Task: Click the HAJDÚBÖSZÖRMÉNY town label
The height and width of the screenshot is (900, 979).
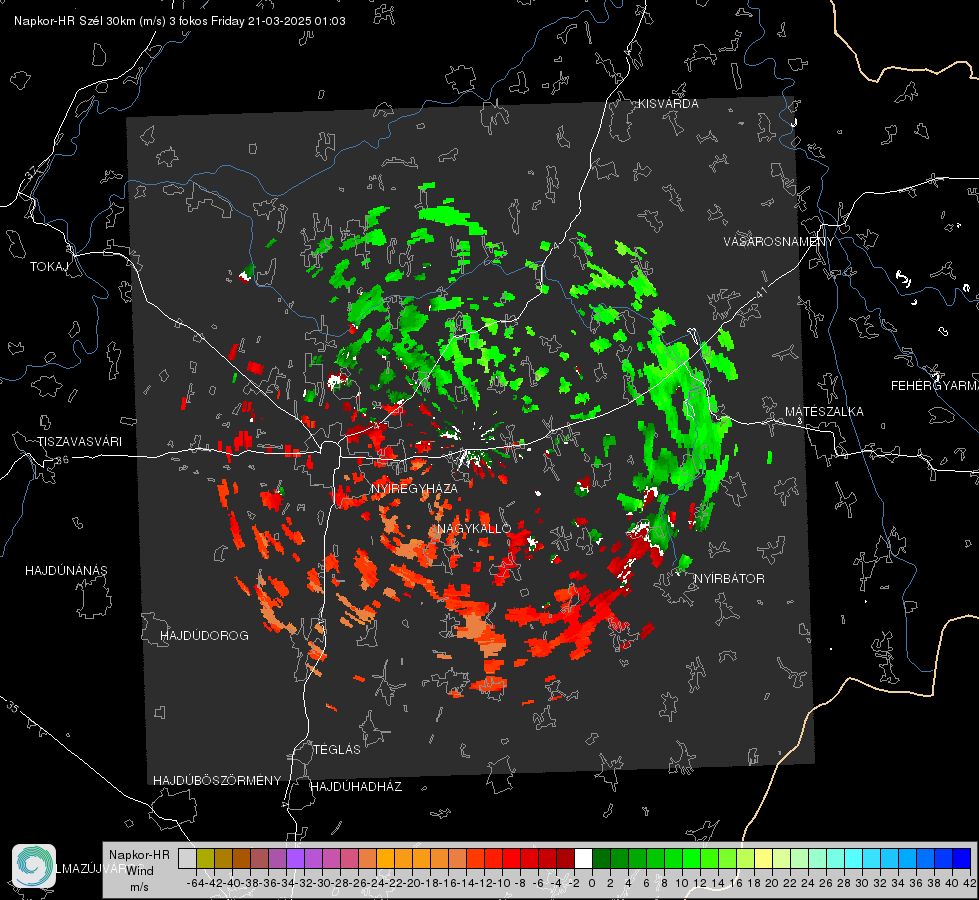Action: tap(217, 781)
